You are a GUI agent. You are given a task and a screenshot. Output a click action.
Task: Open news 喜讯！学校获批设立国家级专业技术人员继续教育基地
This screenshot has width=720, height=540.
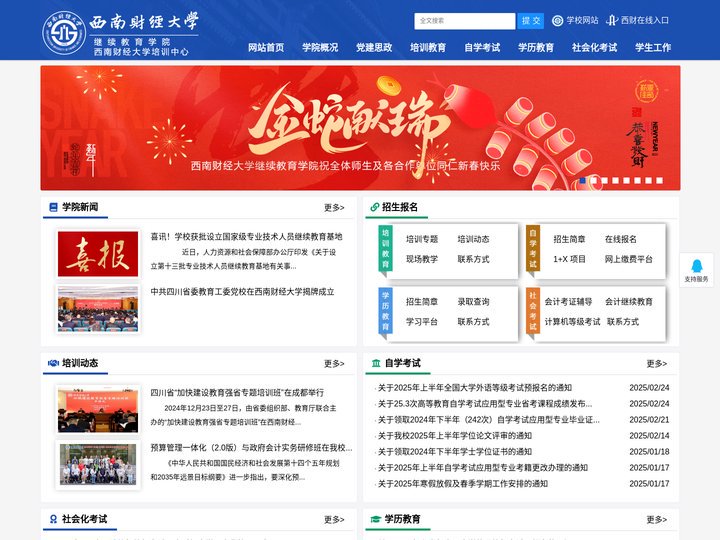pyautogui.click(x=246, y=237)
